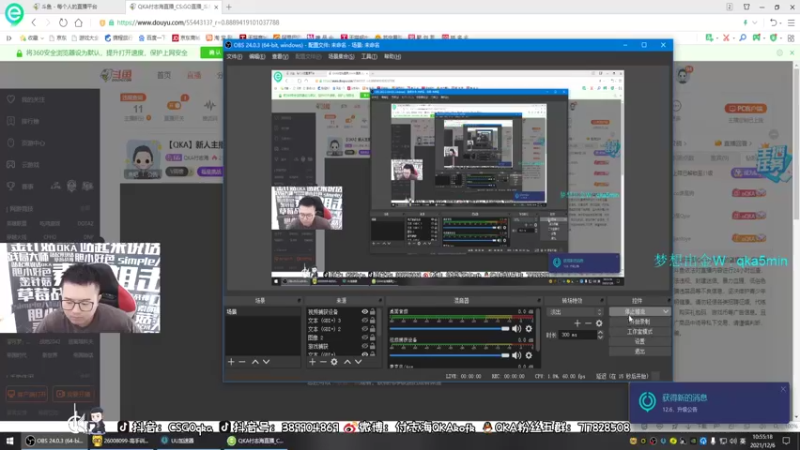Image resolution: width=800 pixels, height=450 pixels.
Task: Reload the Douyu page
Action: [x=63, y=22]
